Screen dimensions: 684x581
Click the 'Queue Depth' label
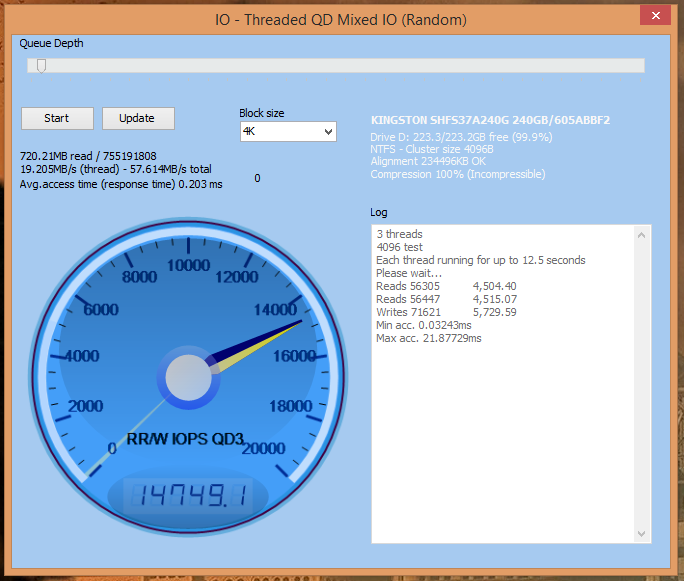click(x=51, y=43)
